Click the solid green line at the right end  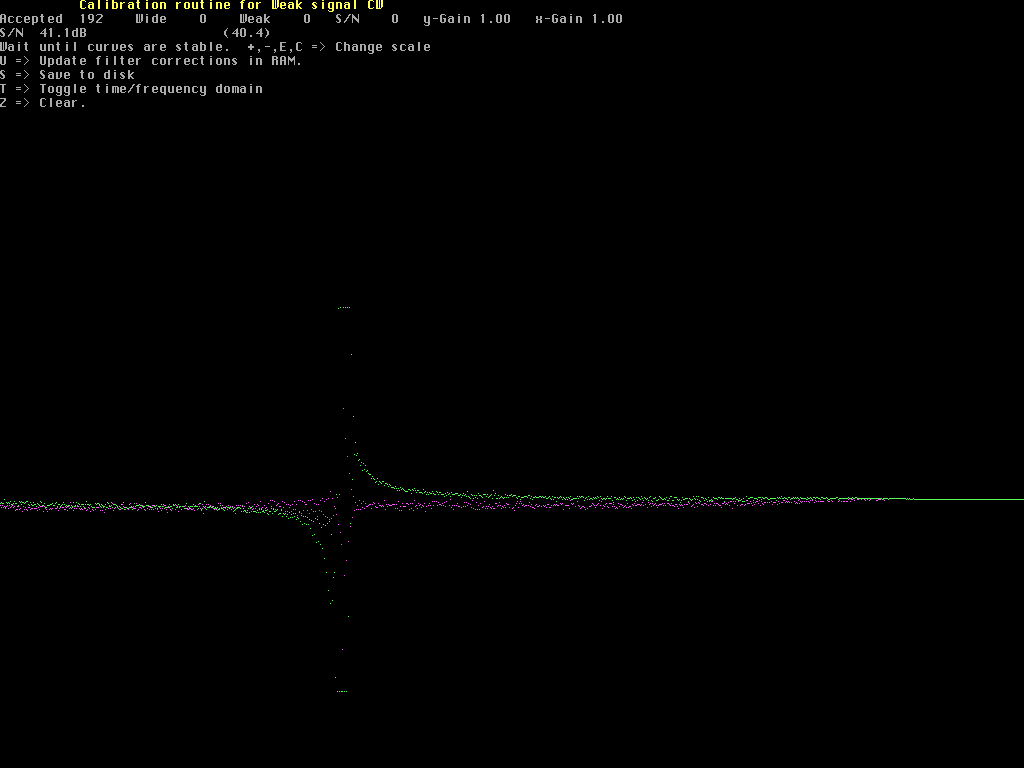[x=968, y=499]
